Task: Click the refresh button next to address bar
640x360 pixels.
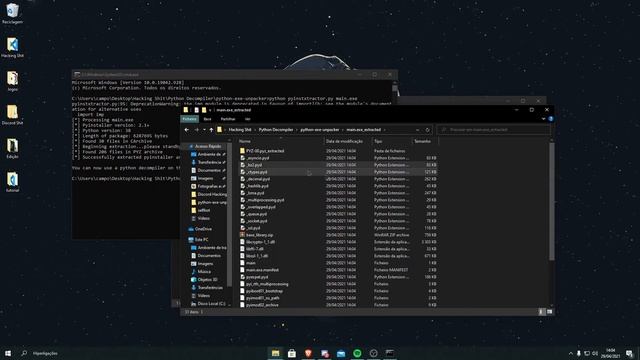Action: click(x=427, y=130)
